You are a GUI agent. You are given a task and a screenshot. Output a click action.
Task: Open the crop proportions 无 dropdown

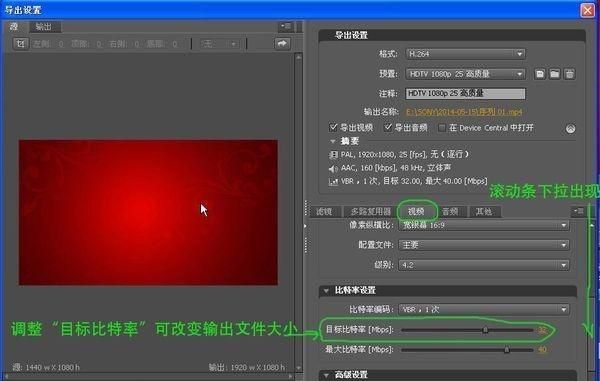click(x=219, y=44)
